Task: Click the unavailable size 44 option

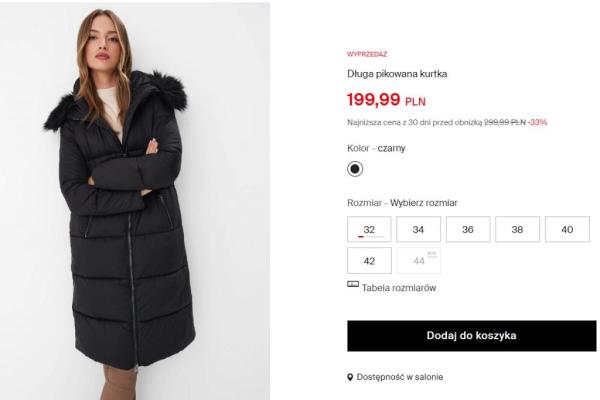Action: pos(417,260)
